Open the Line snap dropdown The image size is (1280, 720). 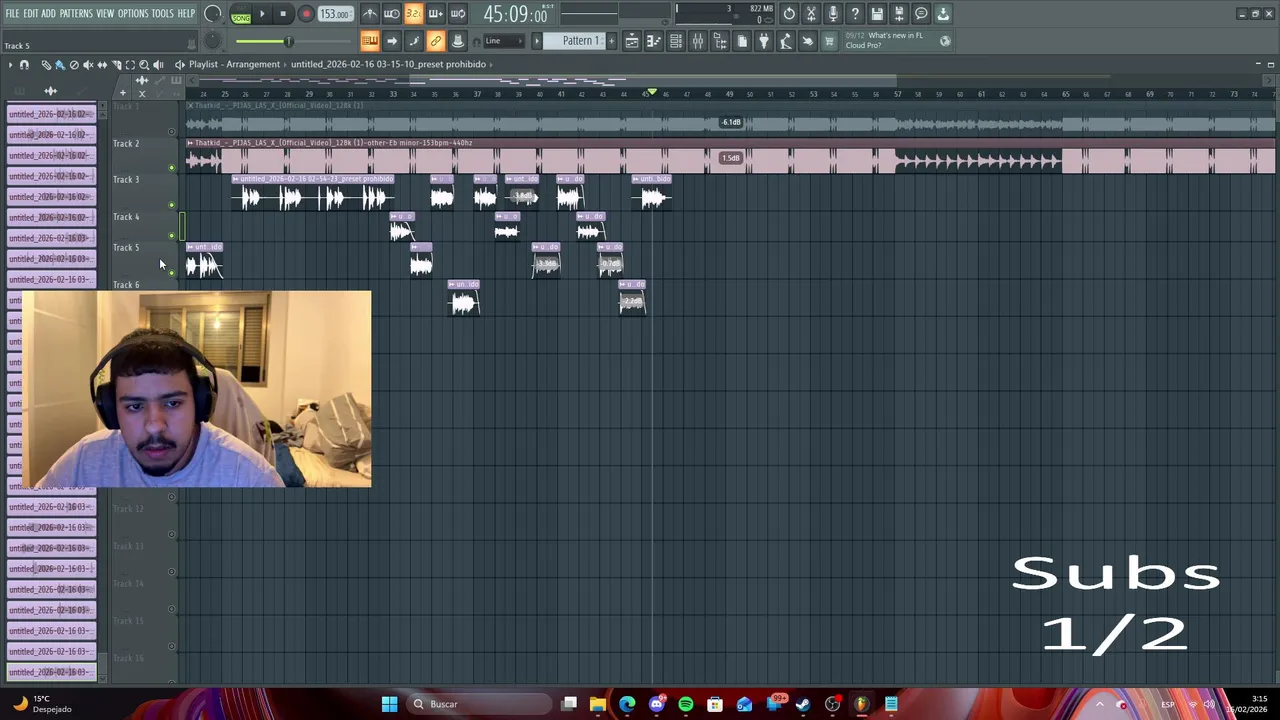pos(505,41)
